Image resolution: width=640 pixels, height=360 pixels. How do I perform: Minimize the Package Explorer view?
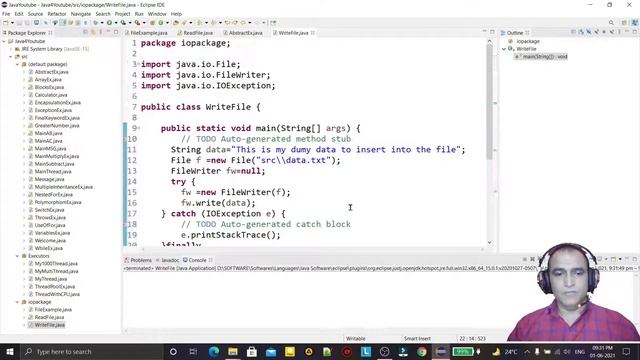pyautogui.click(x=108, y=32)
